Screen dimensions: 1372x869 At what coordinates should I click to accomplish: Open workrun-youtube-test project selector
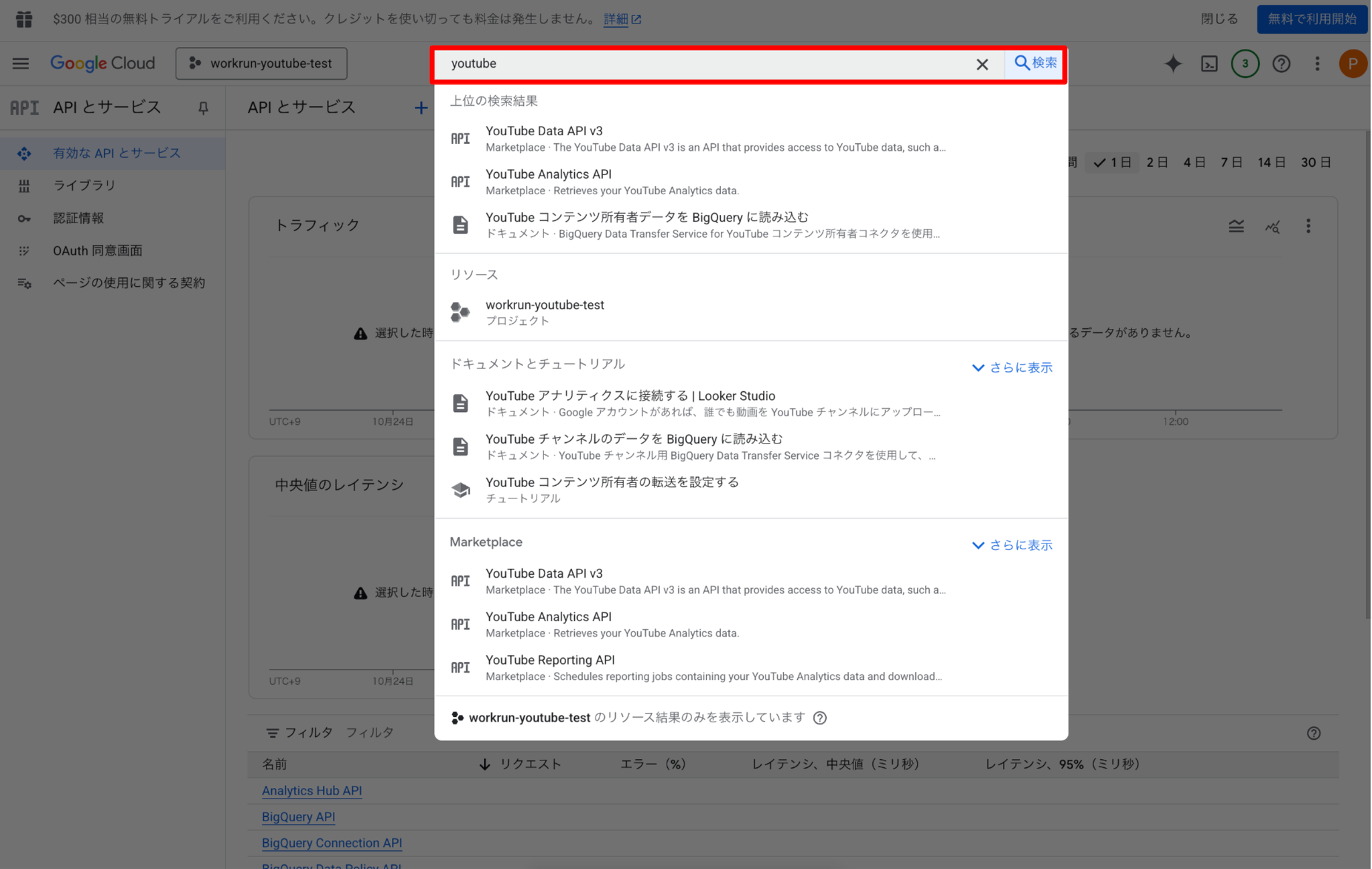[261, 64]
